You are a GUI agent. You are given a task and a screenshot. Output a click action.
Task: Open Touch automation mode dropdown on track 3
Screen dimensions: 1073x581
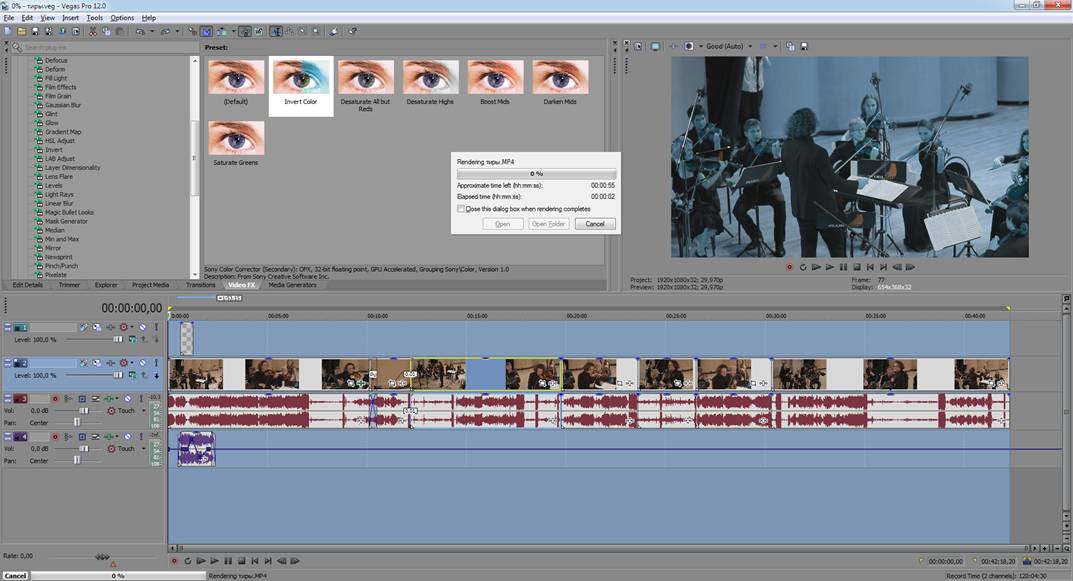click(144, 411)
